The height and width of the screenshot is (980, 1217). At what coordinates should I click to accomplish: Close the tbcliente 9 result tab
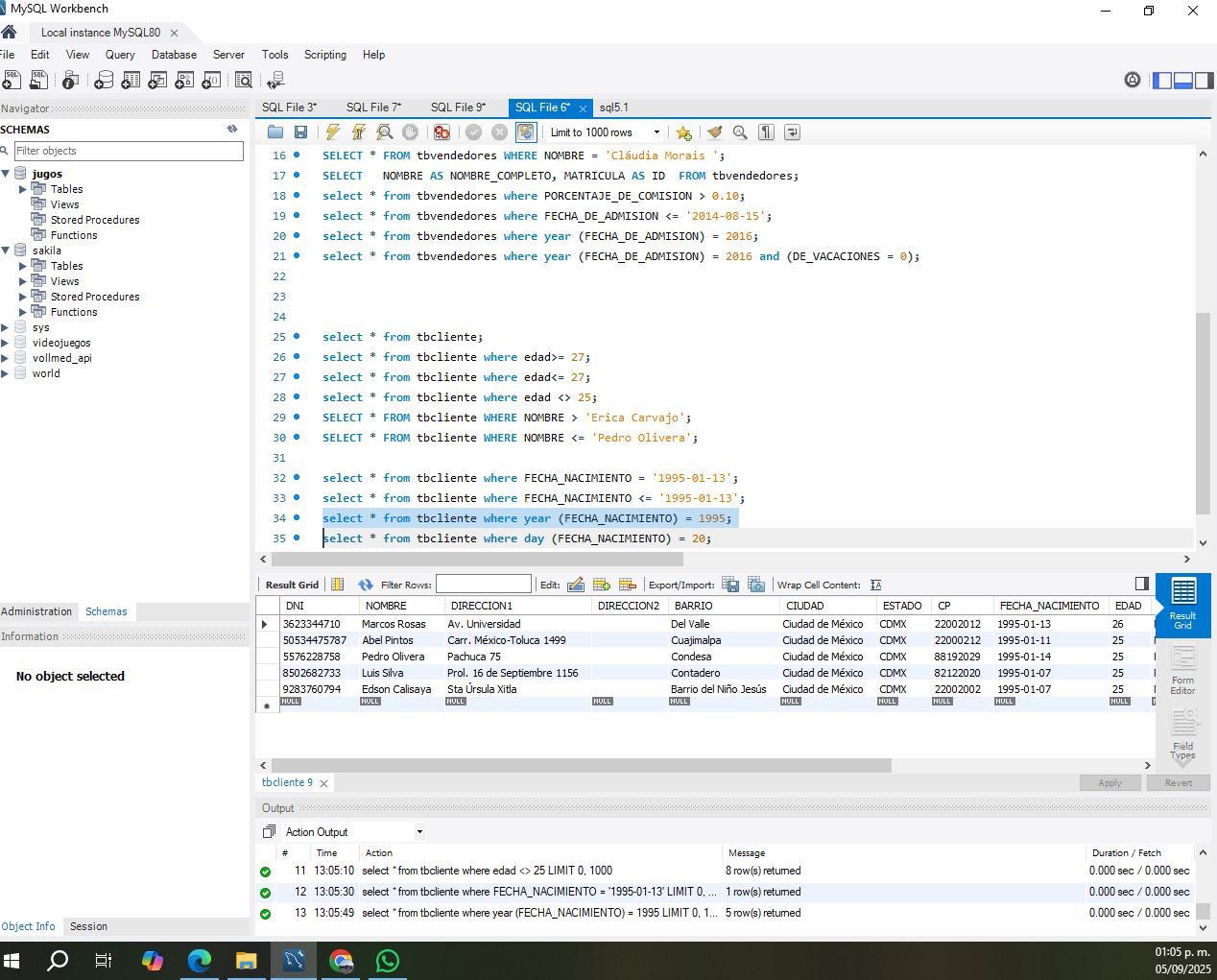coord(323,783)
